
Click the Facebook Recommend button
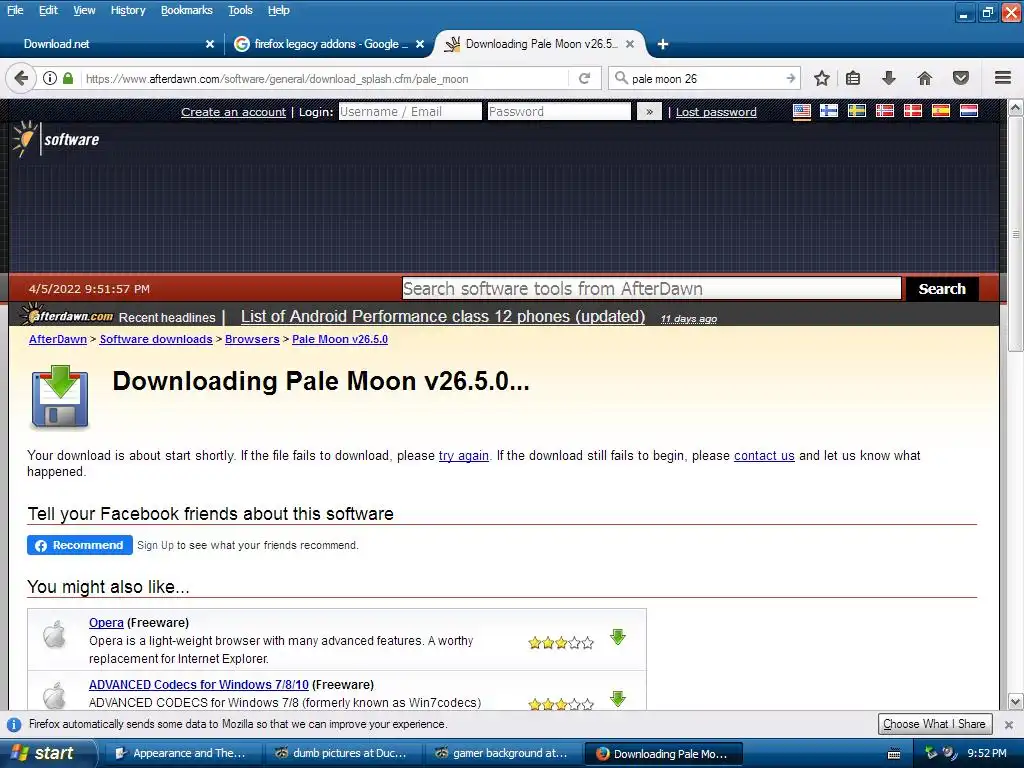point(80,545)
